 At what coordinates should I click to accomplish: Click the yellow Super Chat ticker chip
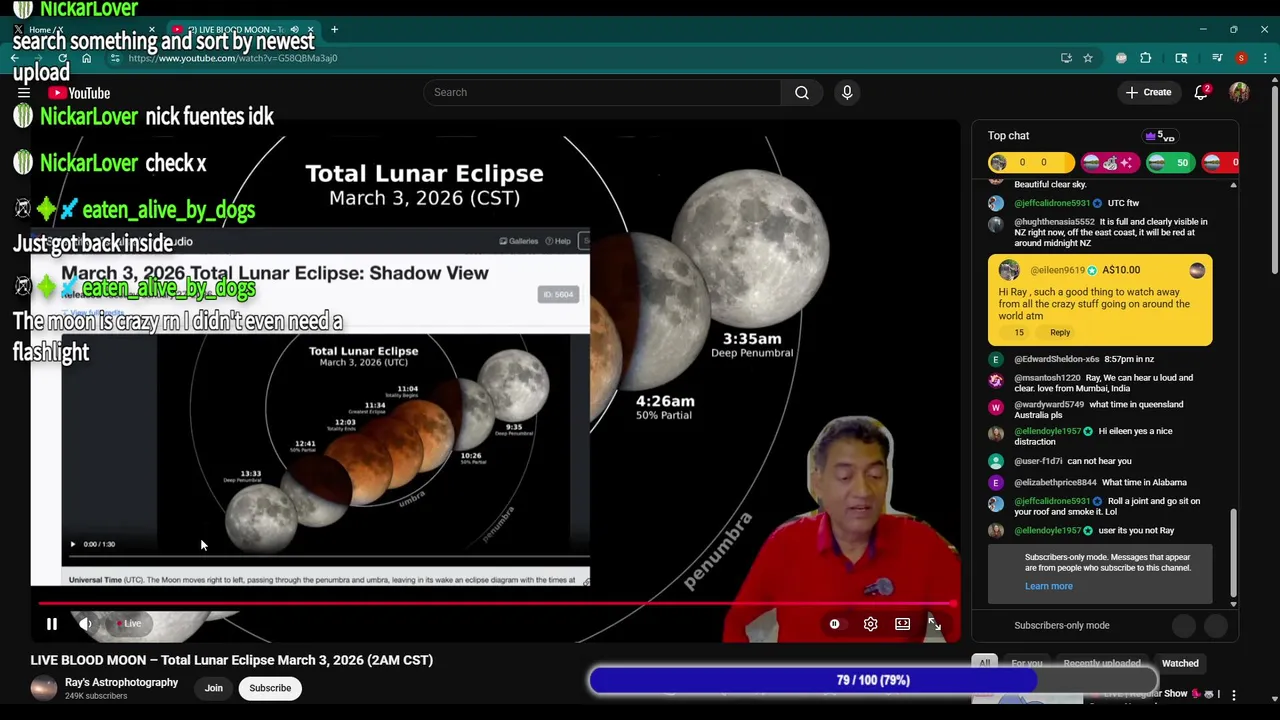click(1030, 162)
